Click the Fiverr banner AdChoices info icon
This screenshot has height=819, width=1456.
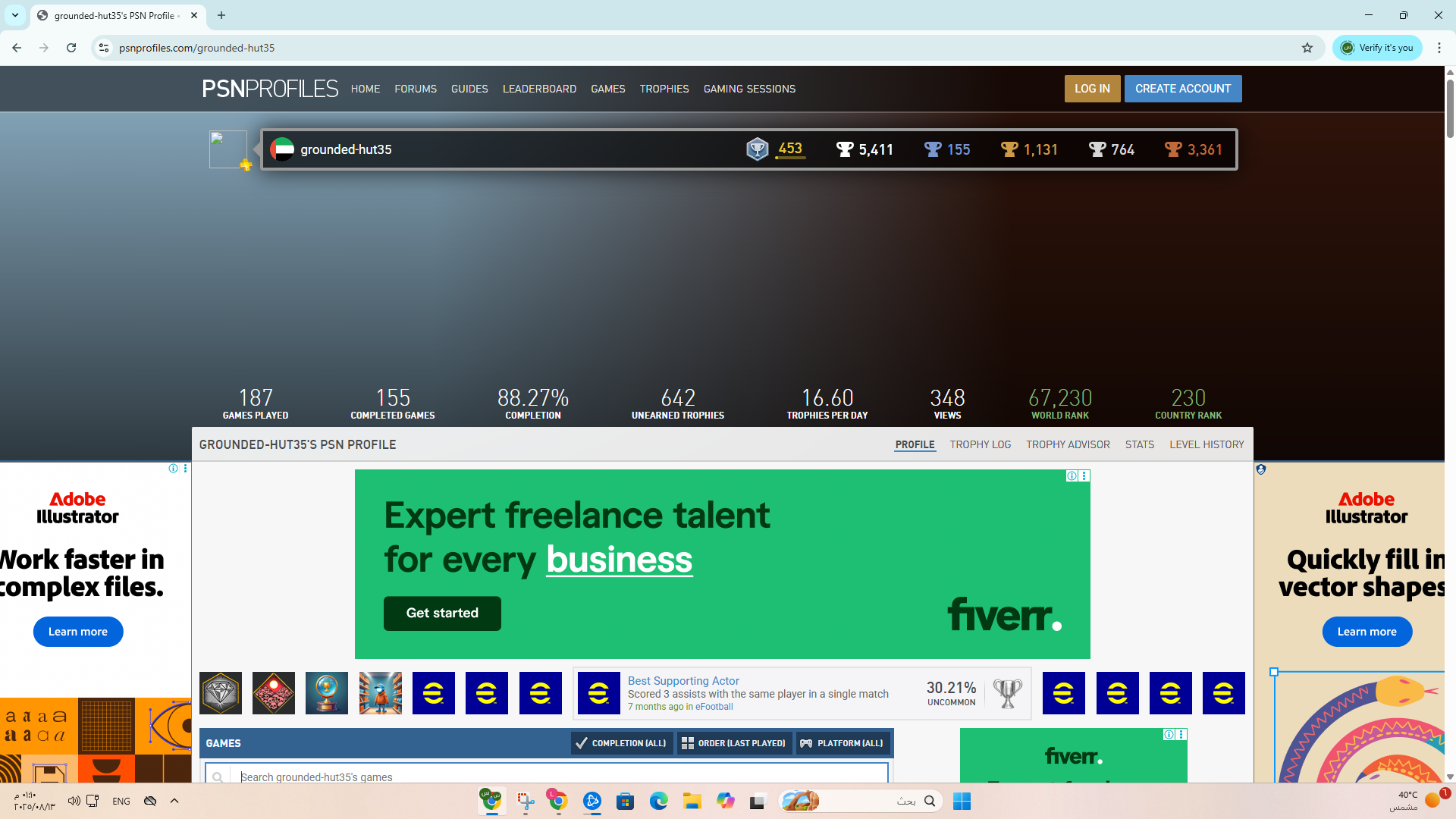[x=1072, y=476]
